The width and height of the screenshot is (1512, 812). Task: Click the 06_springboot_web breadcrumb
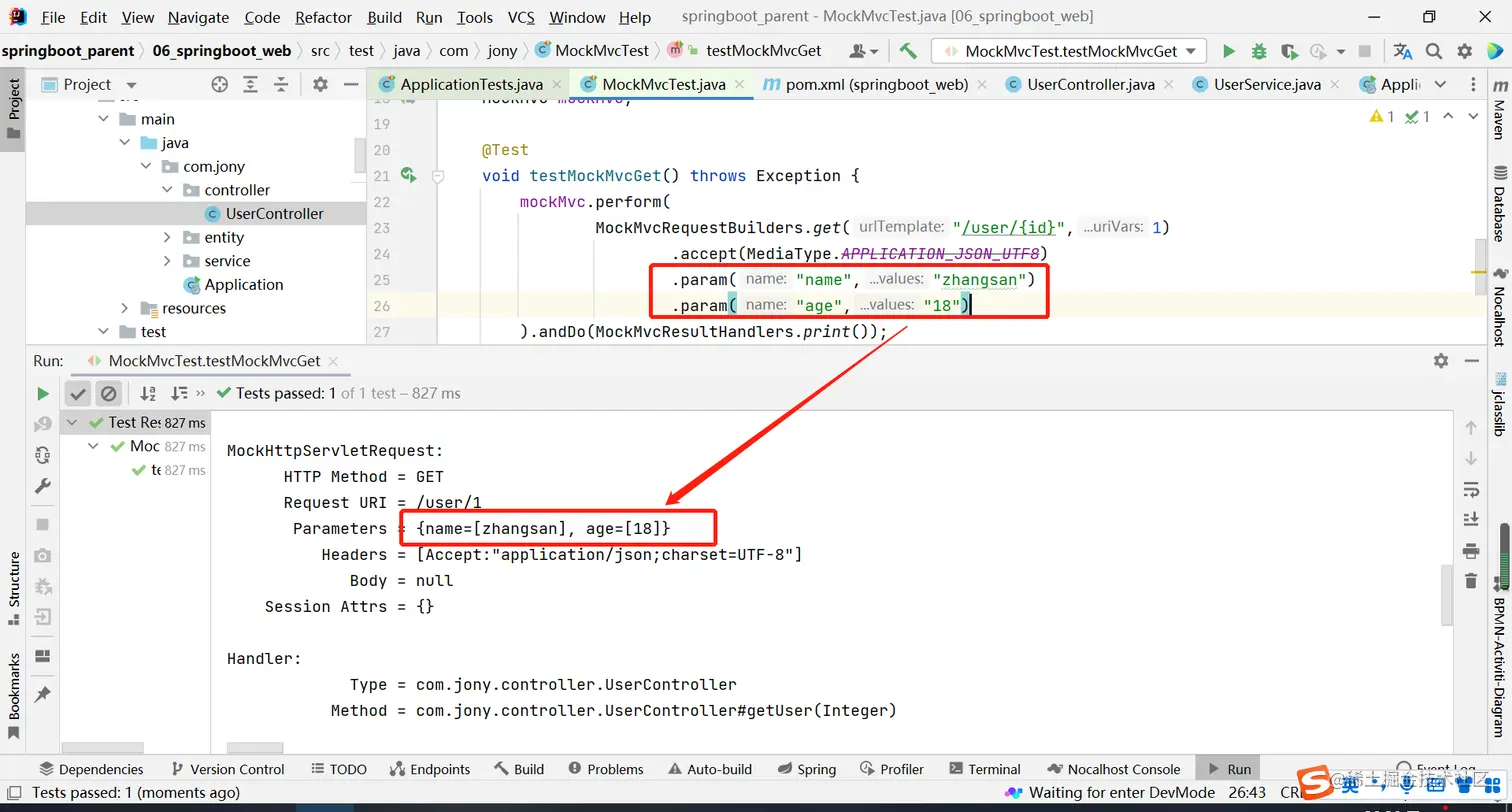point(222,51)
